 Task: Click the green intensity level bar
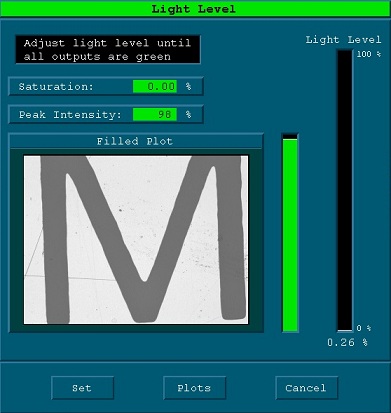[290, 235]
